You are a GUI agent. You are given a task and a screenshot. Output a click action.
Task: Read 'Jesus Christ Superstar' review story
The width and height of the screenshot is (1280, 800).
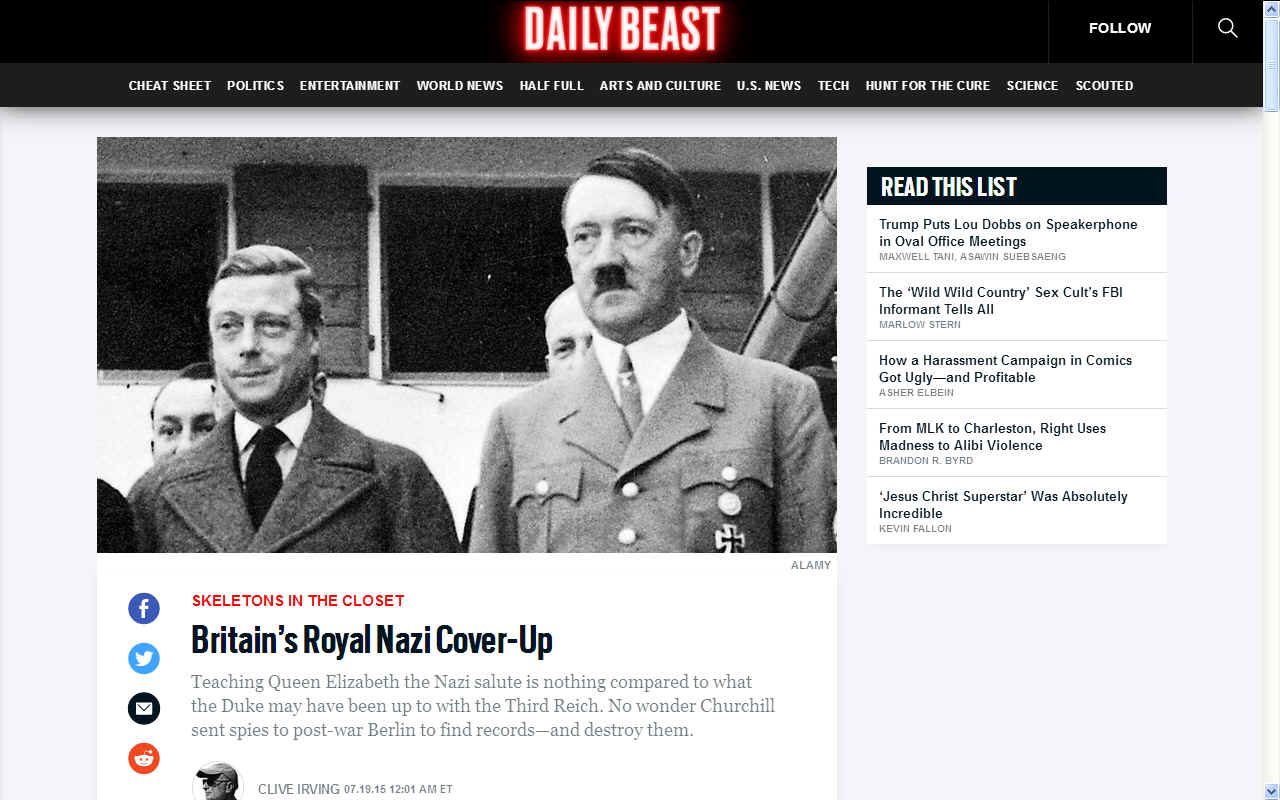pyautogui.click(x=1003, y=505)
